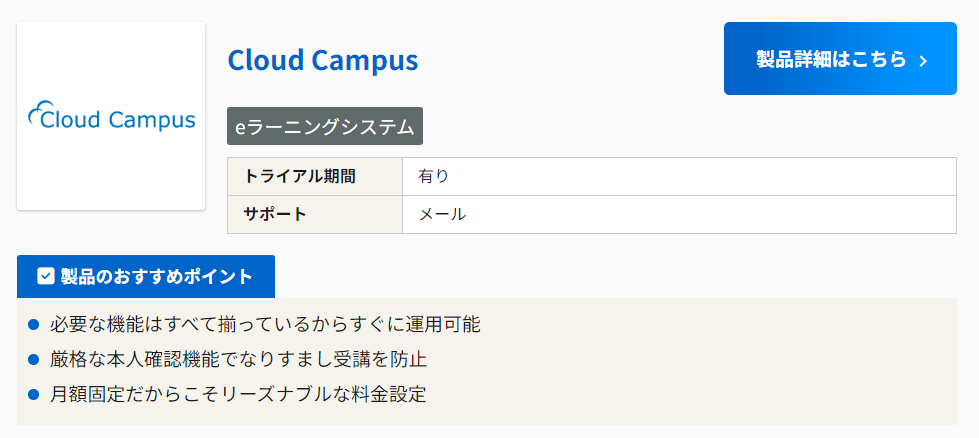Select the 製品のおすすめポイント tab header
The image size is (979, 438).
coord(146,276)
